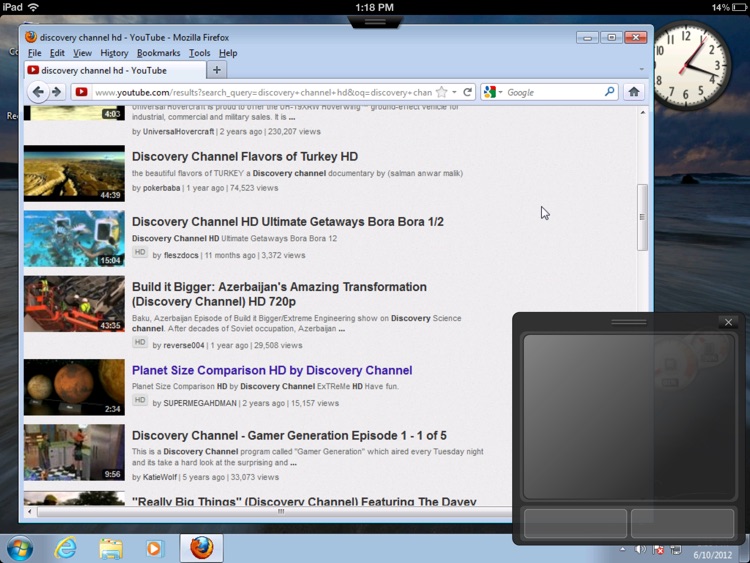Open the Windows Start orb

coord(20,548)
